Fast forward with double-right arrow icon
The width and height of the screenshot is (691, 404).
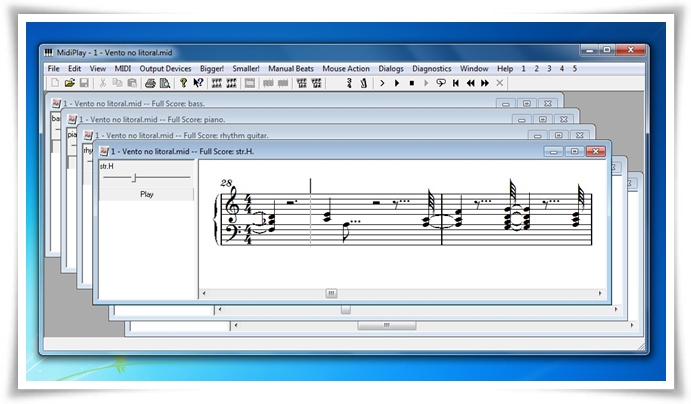(x=485, y=83)
